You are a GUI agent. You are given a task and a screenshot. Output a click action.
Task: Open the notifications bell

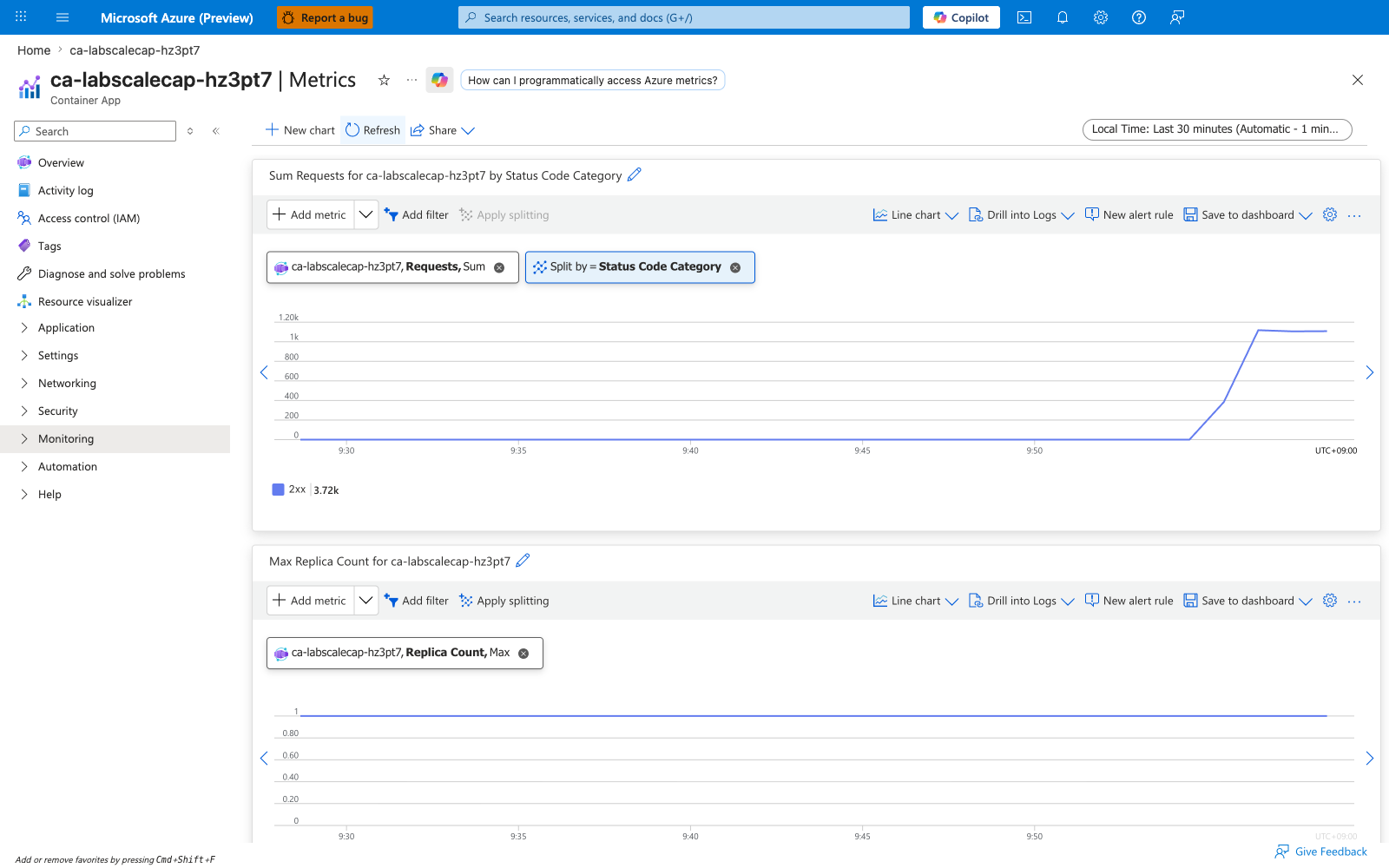pyautogui.click(x=1063, y=17)
